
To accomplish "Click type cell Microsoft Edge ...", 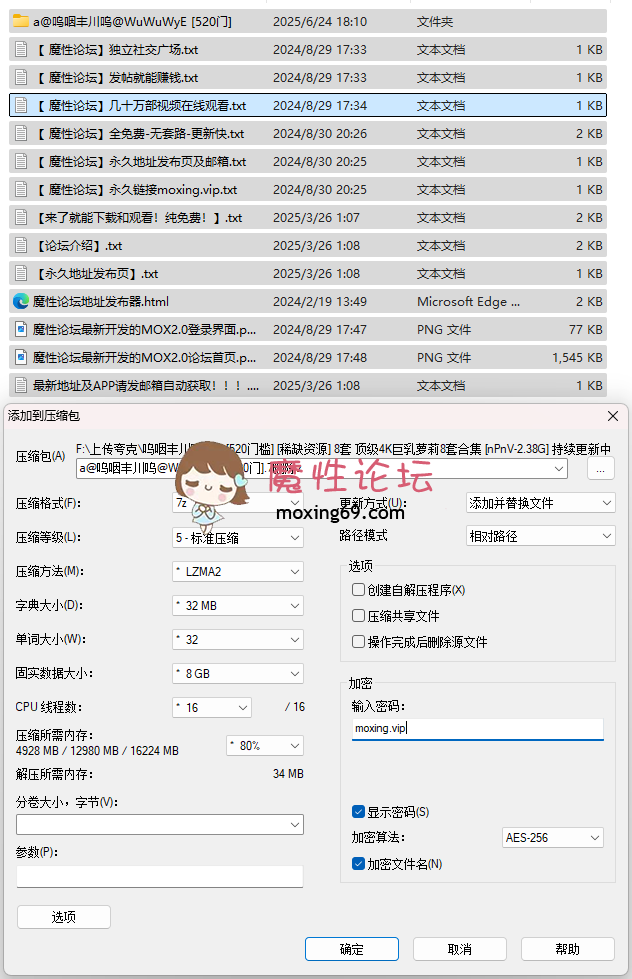I will 468,302.
